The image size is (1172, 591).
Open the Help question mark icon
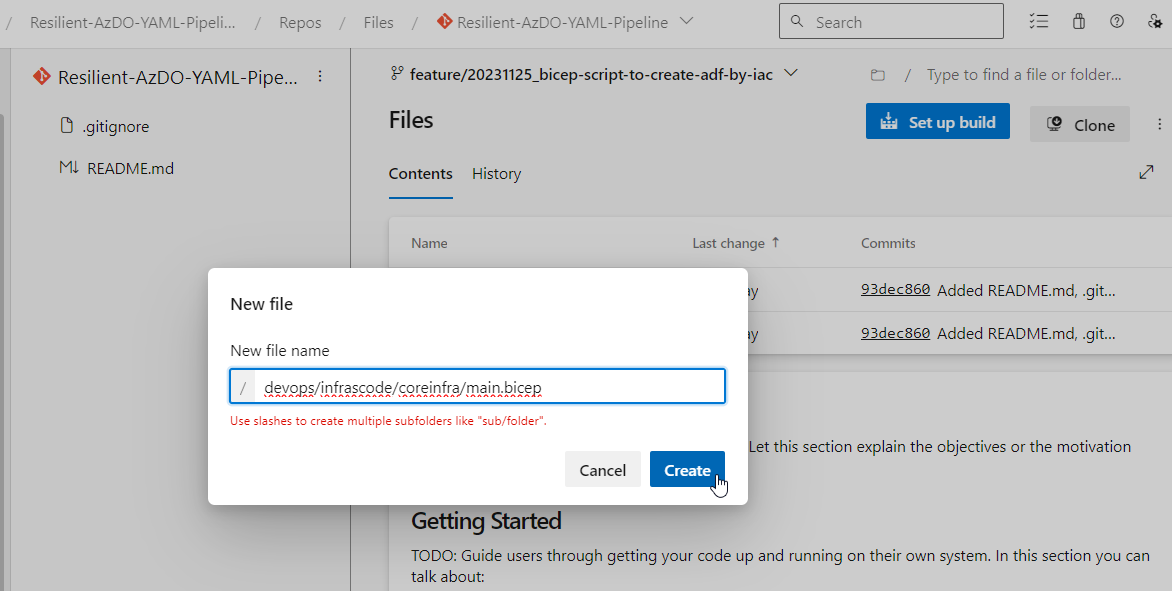pyautogui.click(x=1117, y=21)
